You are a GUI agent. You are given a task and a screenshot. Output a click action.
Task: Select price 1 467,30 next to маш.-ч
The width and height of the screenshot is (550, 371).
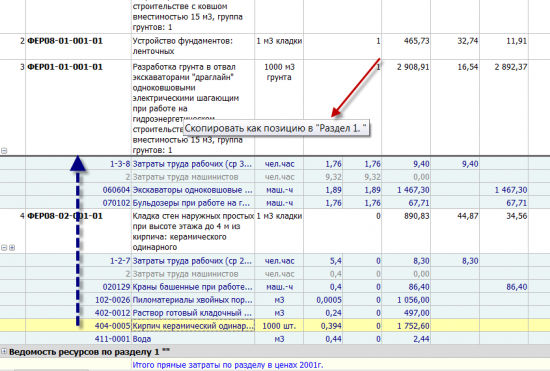413,190
